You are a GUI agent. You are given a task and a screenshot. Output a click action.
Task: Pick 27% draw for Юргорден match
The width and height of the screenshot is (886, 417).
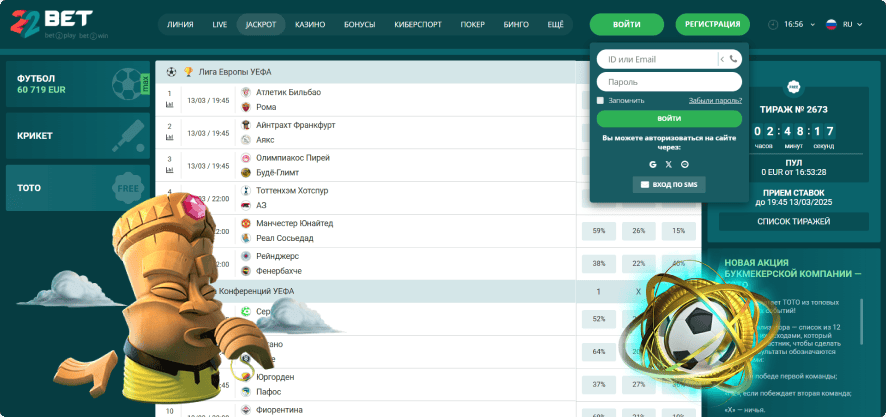639,384
